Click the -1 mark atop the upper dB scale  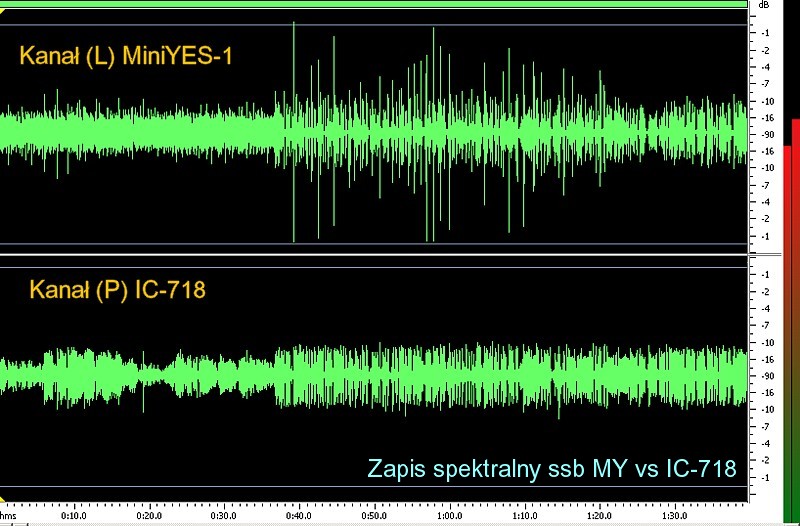(x=765, y=33)
